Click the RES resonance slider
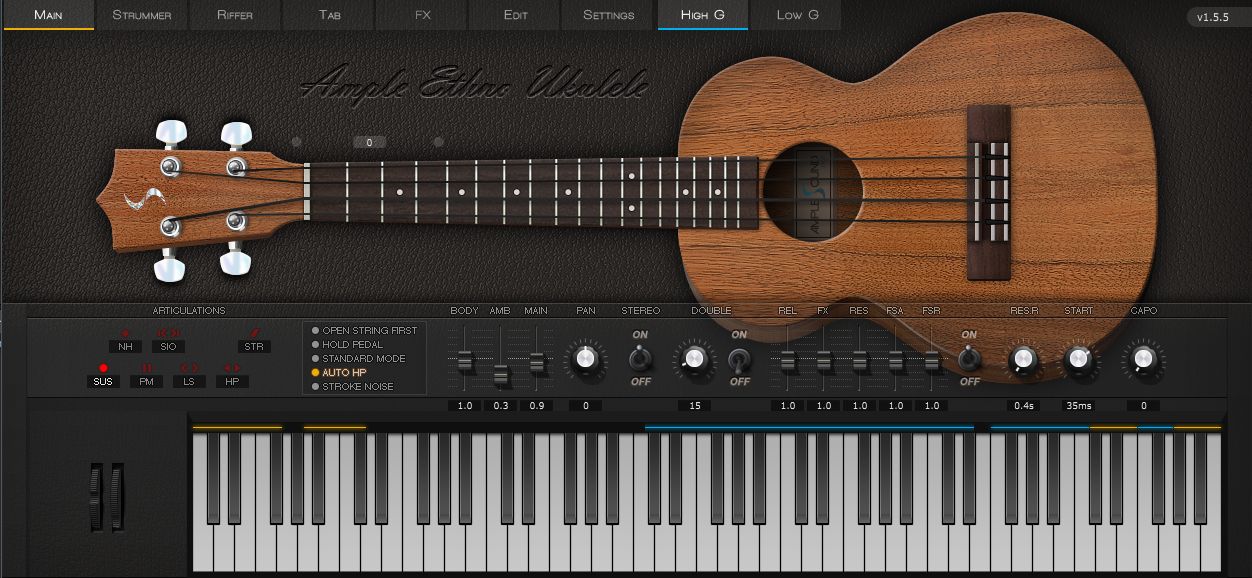Viewport: 1252px width, 578px height. 859,361
